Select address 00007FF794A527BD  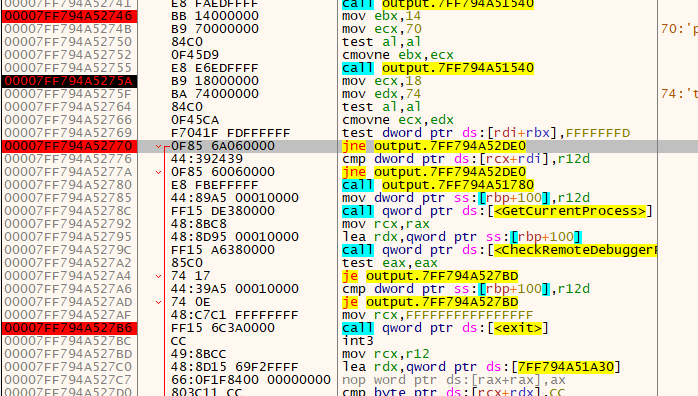[69, 354]
